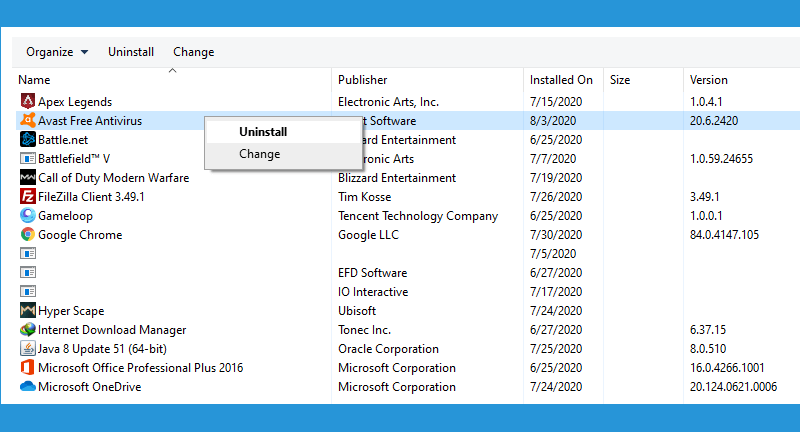800x432 pixels.
Task: Click the Gameloop program icon
Action: click(x=28, y=215)
